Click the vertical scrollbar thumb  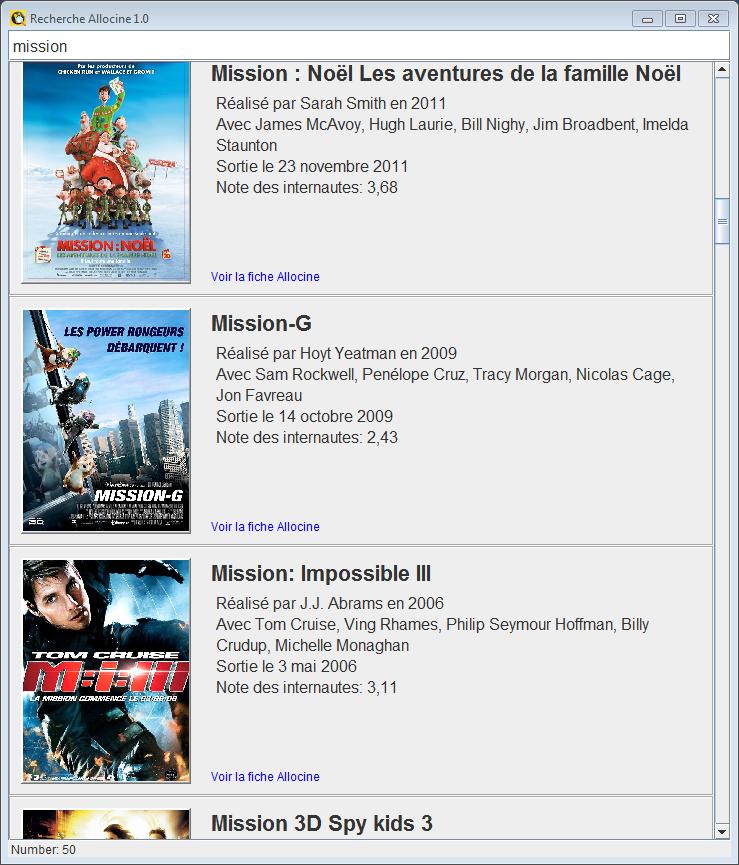pyautogui.click(x=722, y=221)
